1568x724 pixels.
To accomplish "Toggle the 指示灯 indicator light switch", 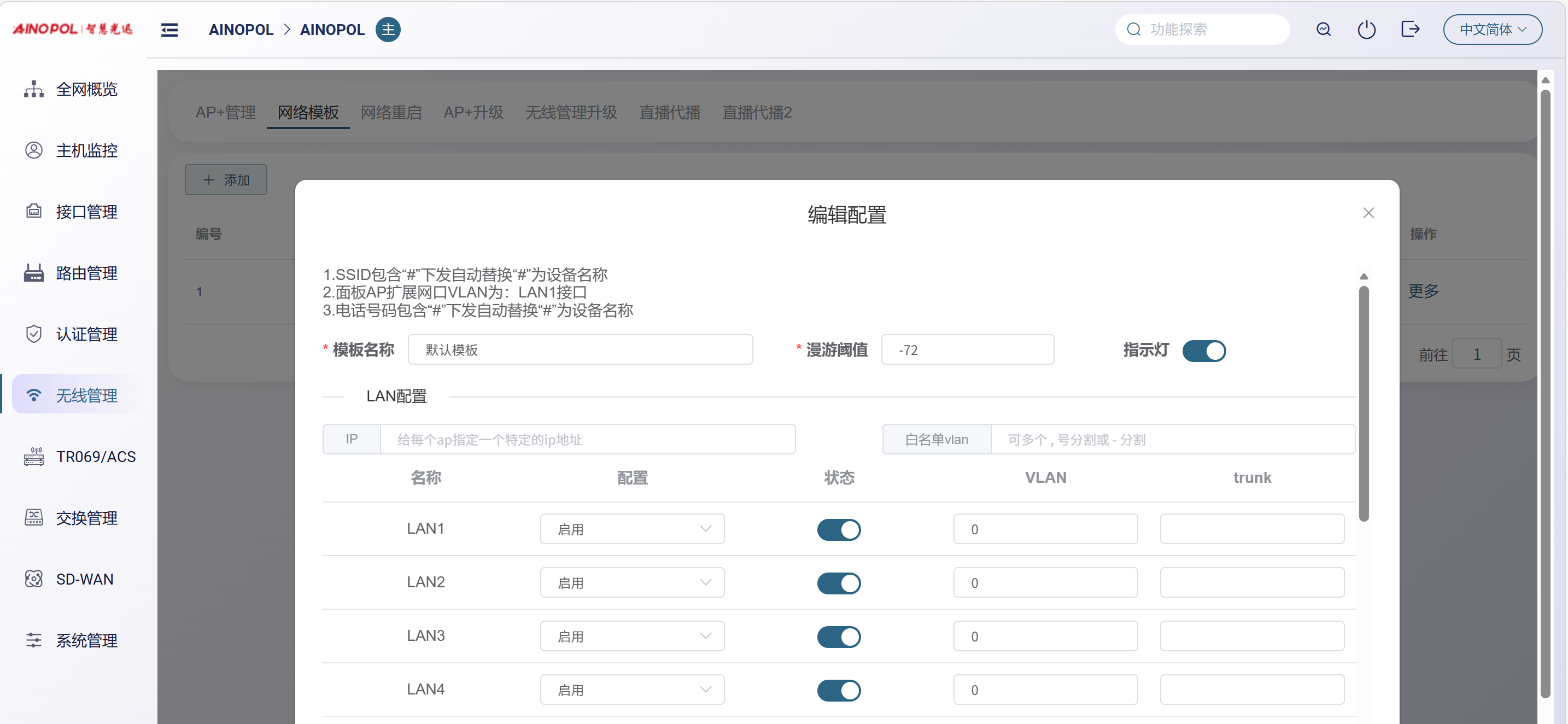I will click(1203, 351).
